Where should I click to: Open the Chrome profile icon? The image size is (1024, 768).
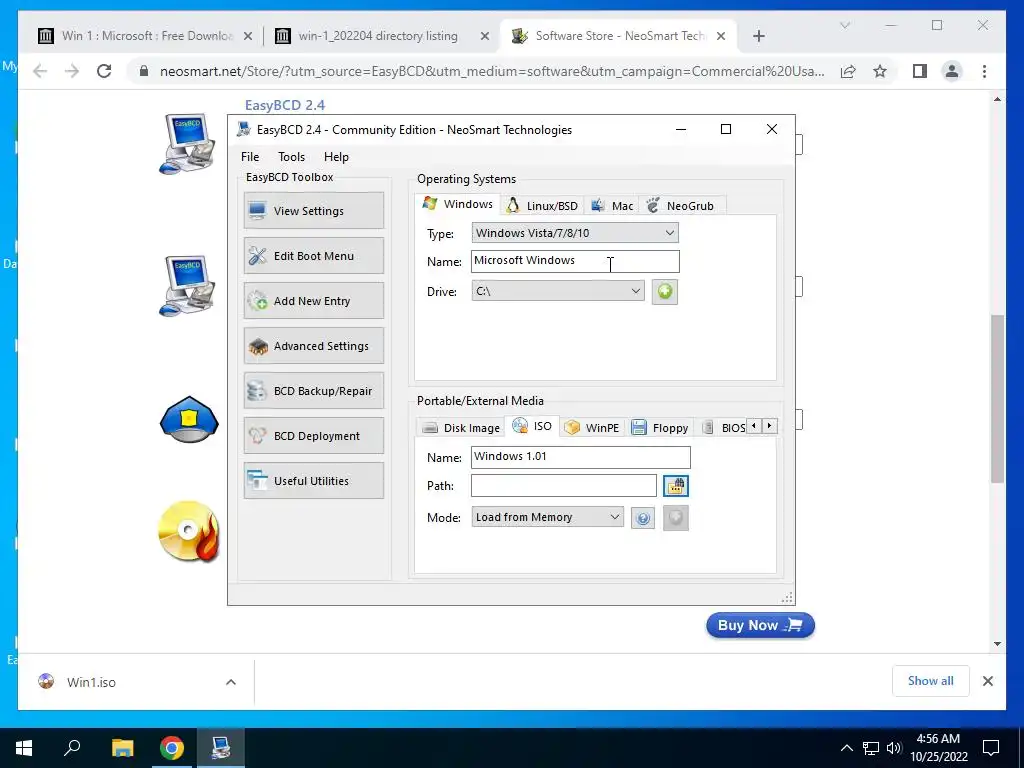point(952,71)
